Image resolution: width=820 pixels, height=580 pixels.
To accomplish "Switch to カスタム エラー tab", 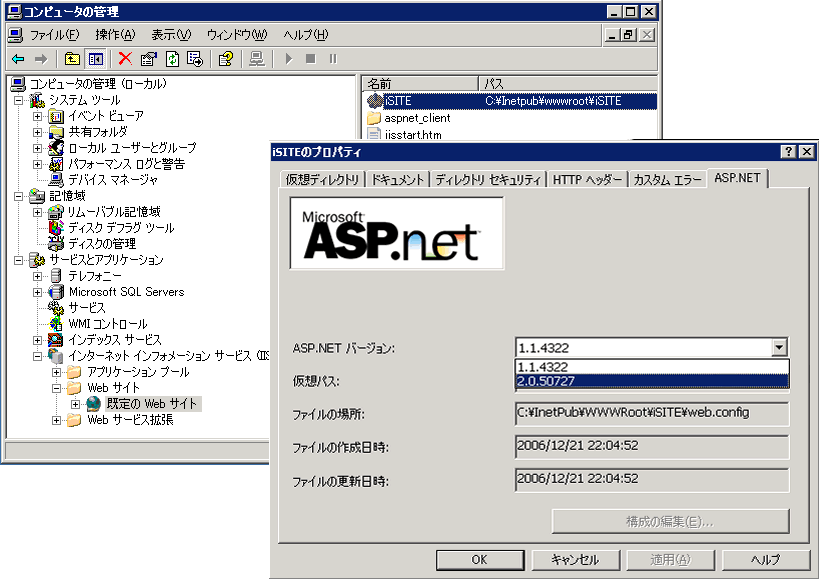I will click(667, 179).
